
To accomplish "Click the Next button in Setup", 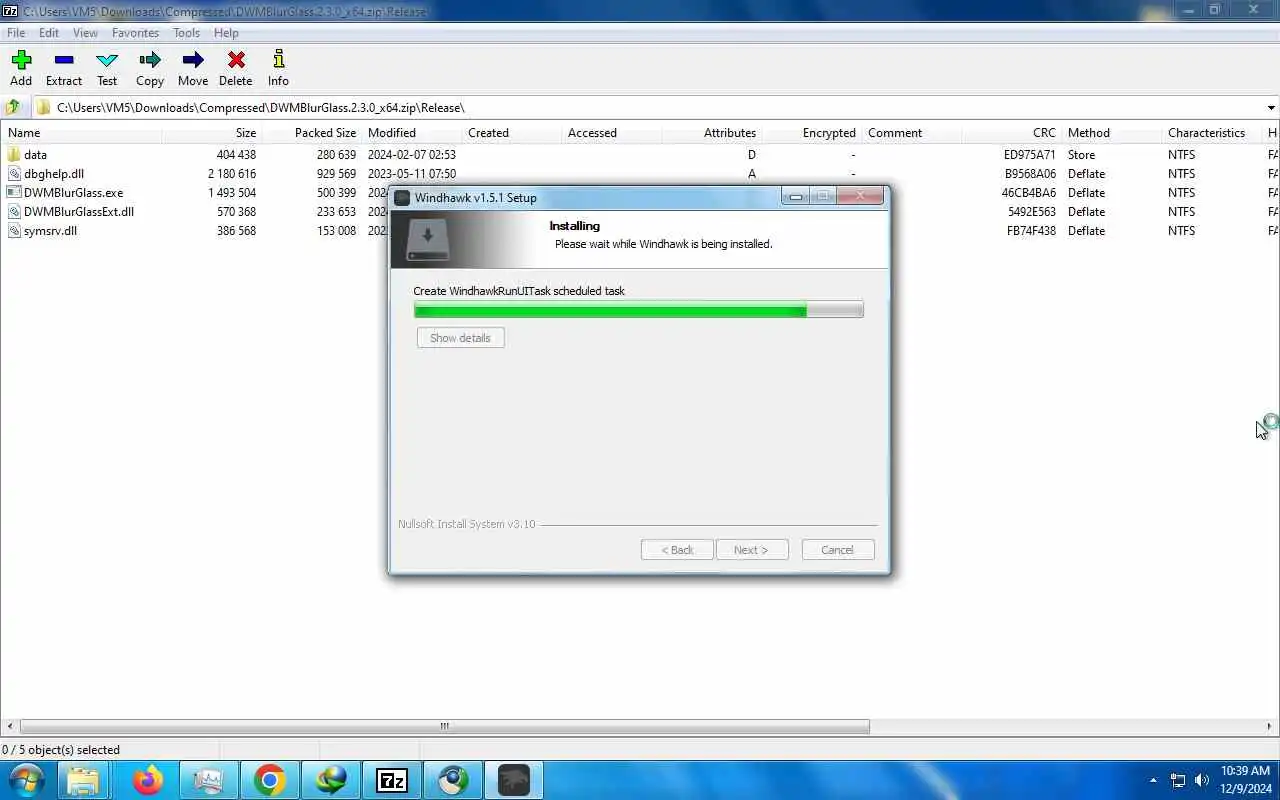I will 752,550.
